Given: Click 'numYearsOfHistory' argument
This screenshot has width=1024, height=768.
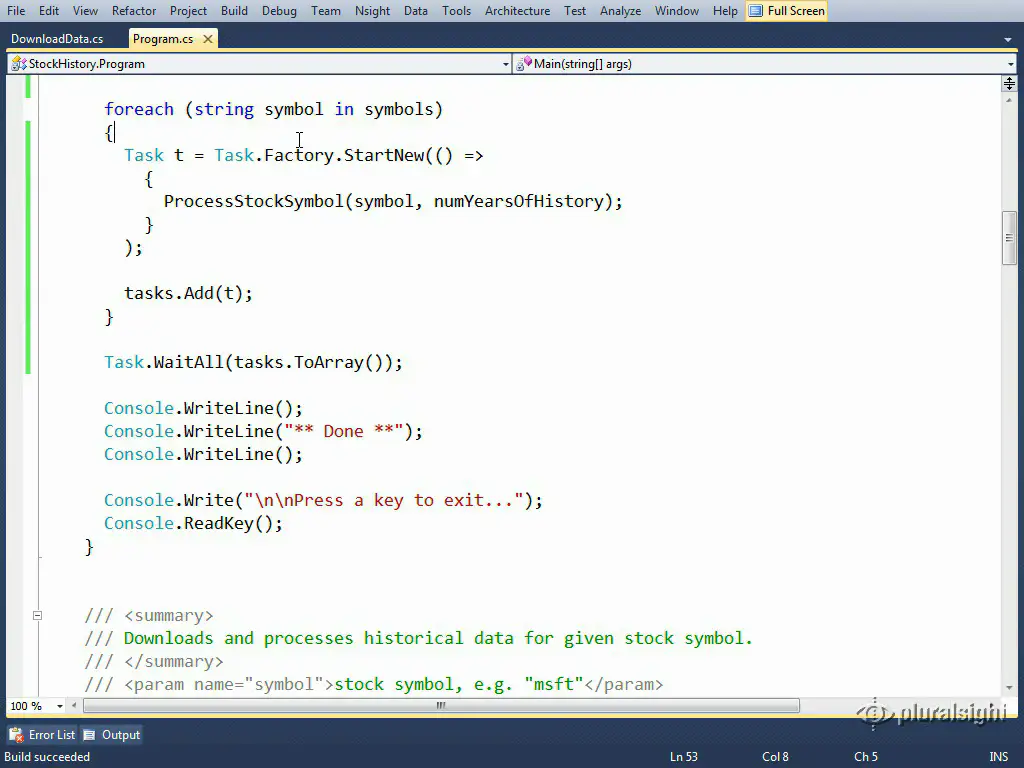Looking at the screenshot, I should 519,201.
